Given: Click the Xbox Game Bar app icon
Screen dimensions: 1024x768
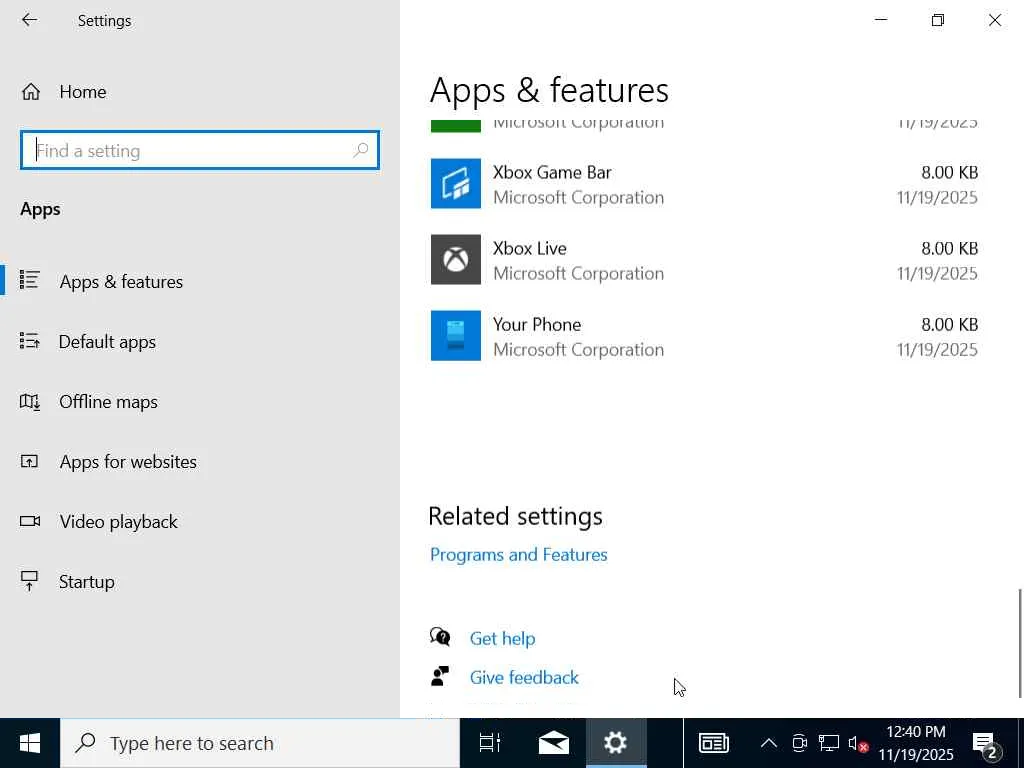Looking at the screenshot, I should (456, 184).
